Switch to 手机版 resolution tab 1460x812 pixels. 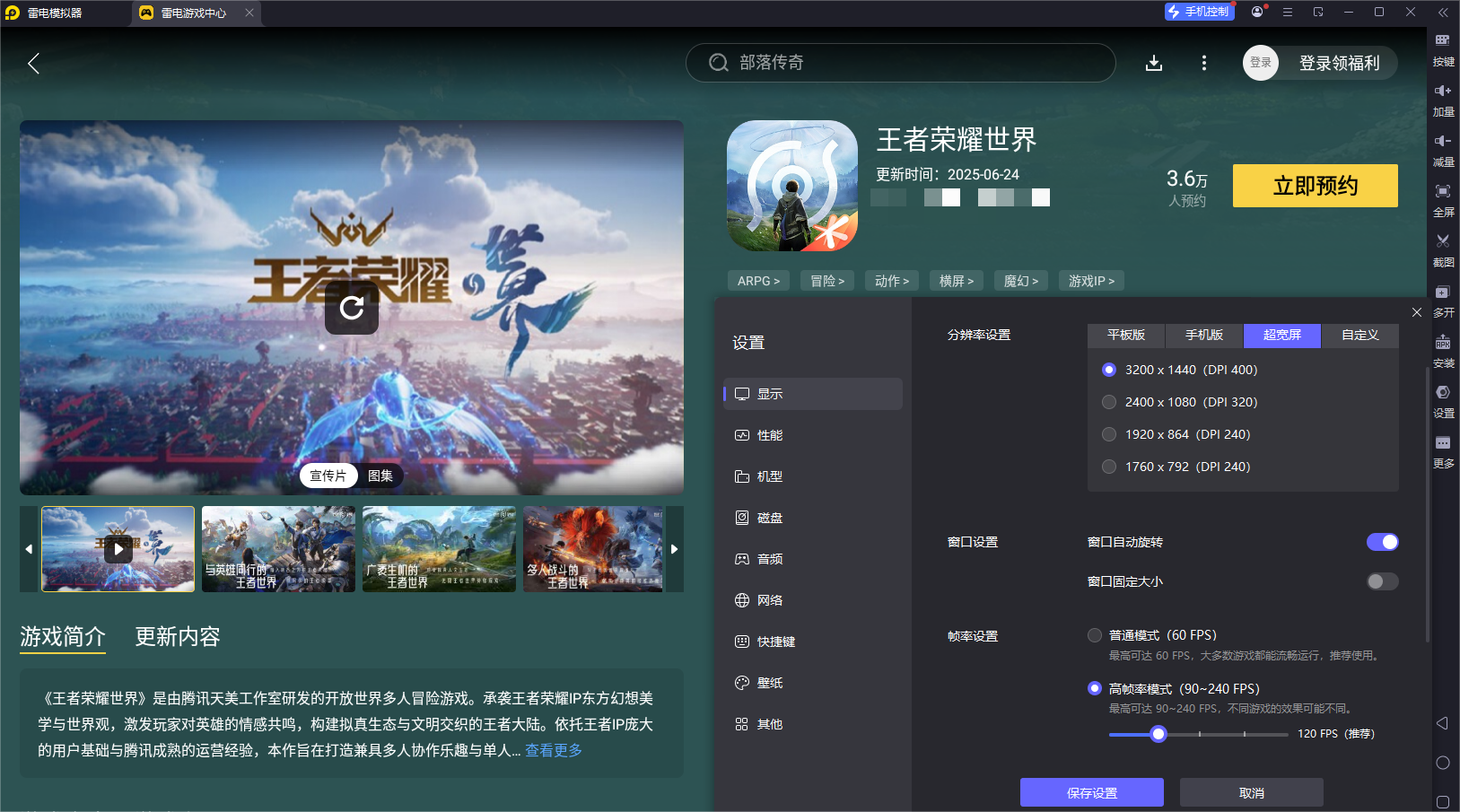(x=1204, y=336)
